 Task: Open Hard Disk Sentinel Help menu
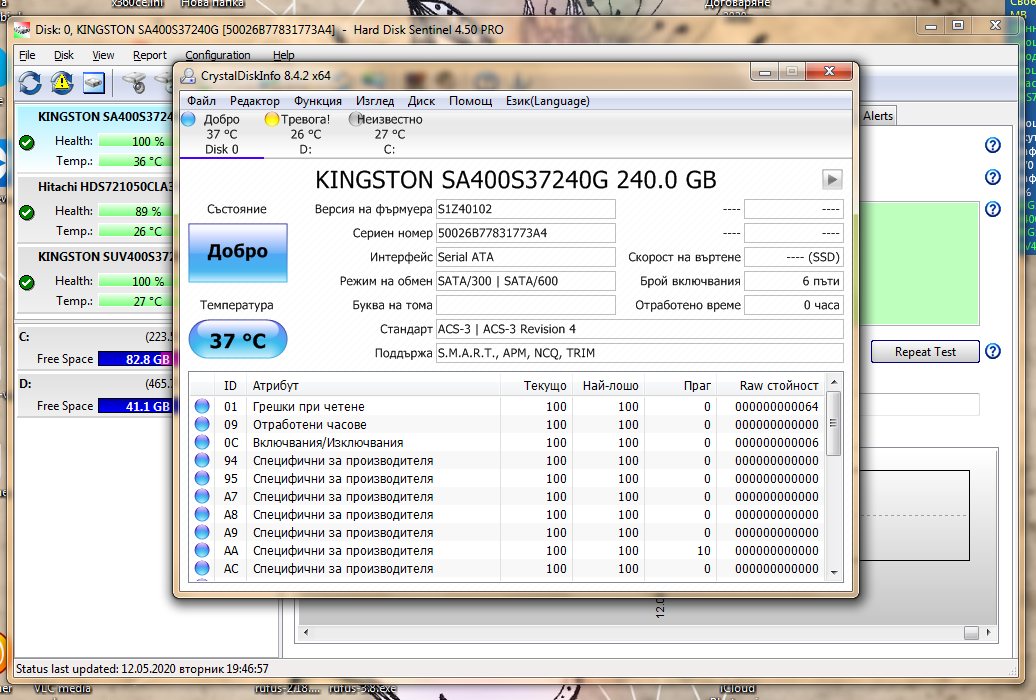tap(283, 55)
